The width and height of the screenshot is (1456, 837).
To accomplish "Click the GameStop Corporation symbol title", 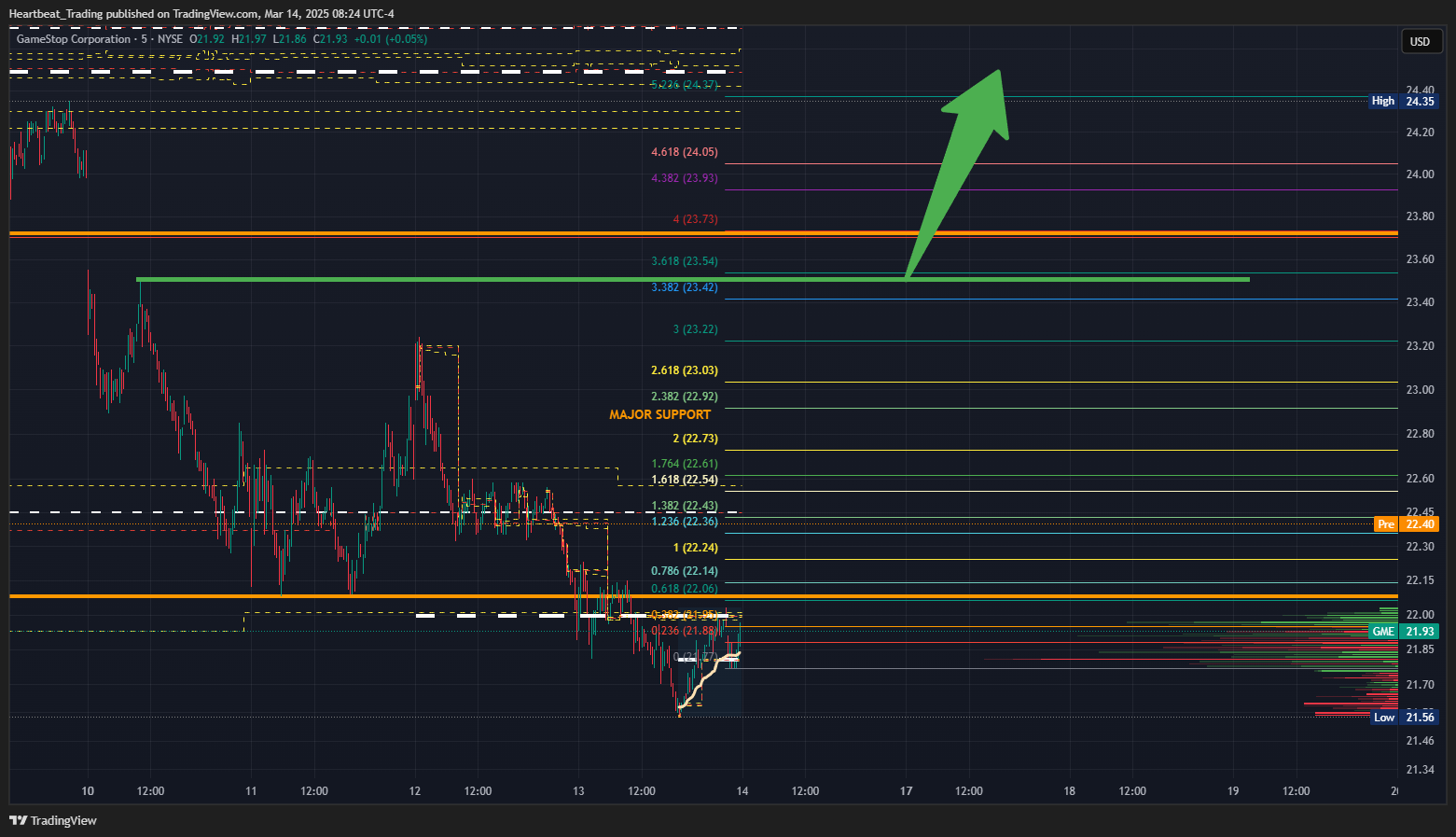I will click(74, 39).
